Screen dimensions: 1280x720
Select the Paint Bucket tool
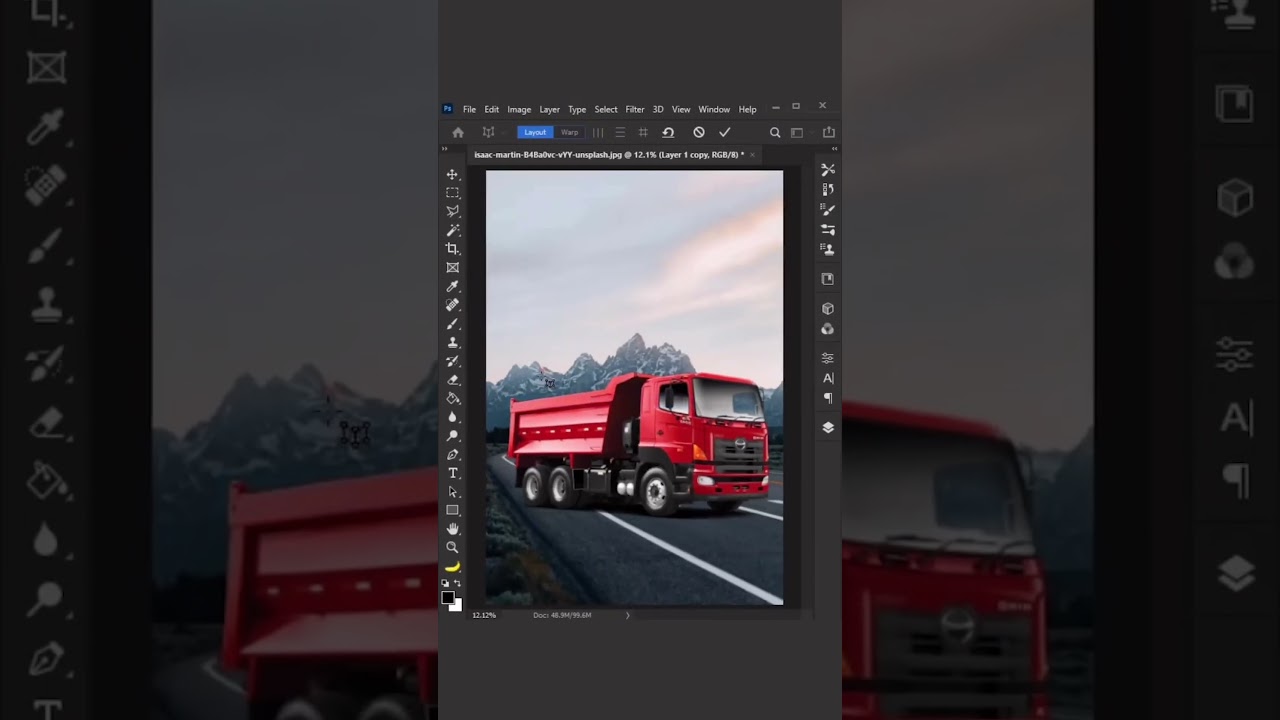452,398
